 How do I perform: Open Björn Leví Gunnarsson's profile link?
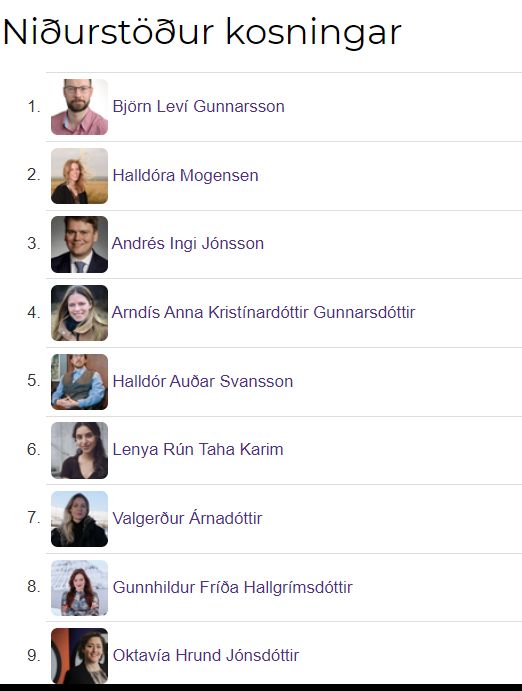198,107
